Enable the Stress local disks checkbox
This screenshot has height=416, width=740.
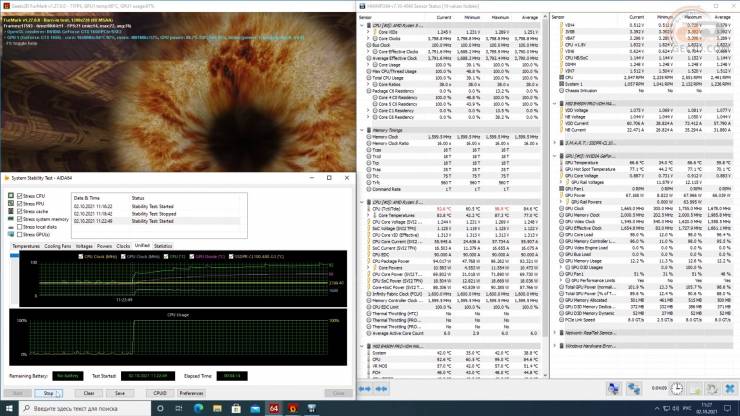click(x=19, y=227)
